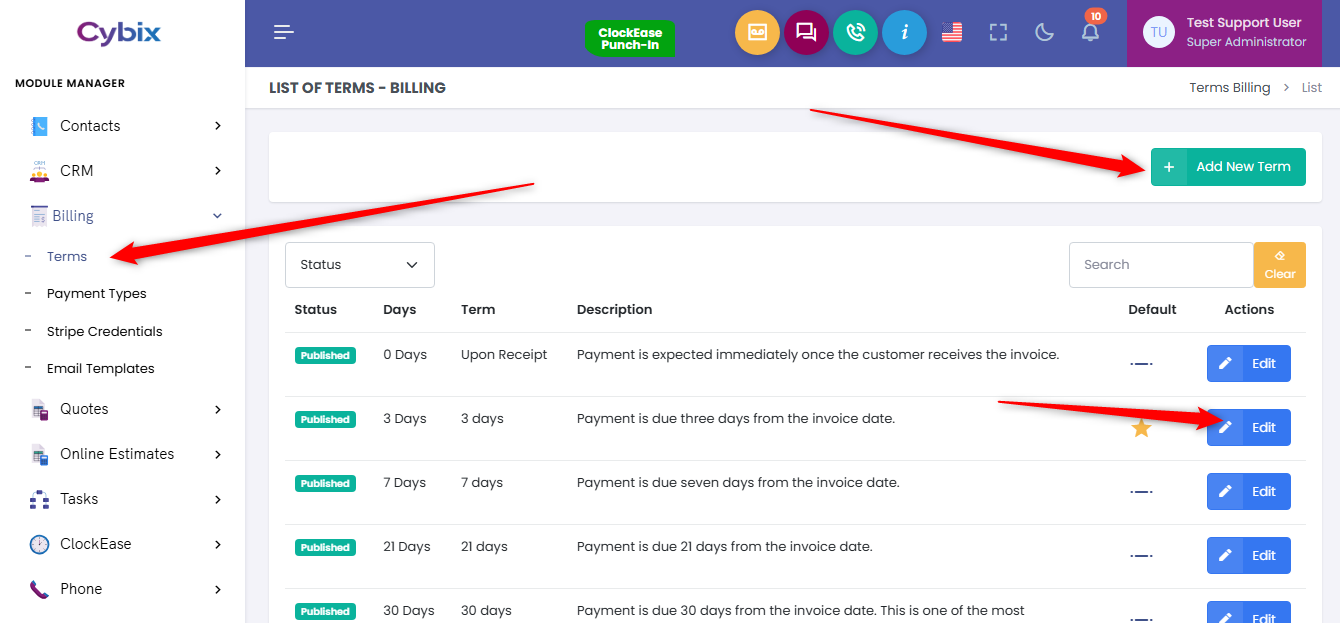1340x623 pixels.
Task: Click the Cybix logo
Action: point(119,33)
